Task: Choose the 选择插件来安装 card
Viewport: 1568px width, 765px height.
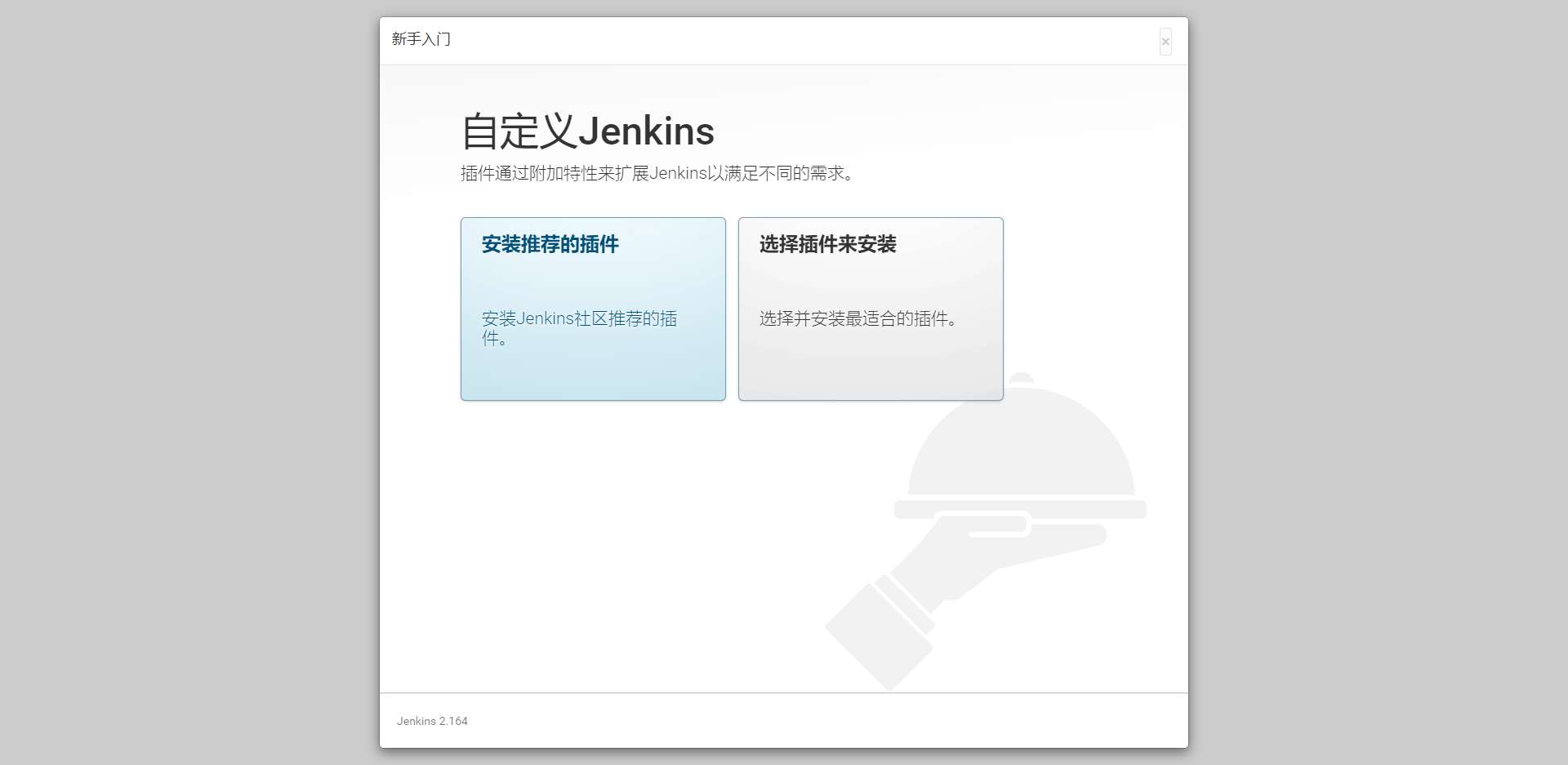Action: [871, 309]
